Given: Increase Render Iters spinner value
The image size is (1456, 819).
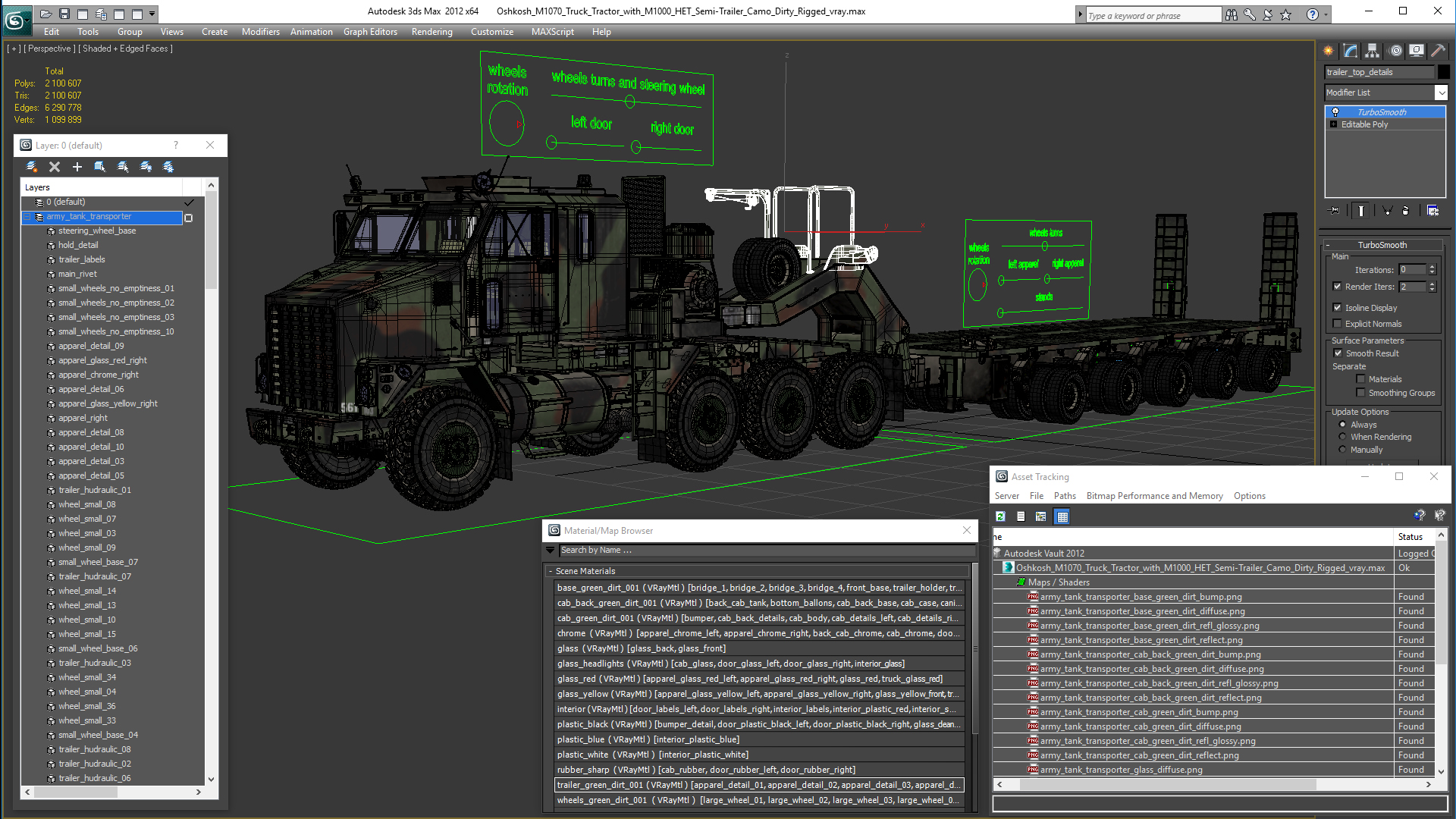Looking at the screenshot, I should pyautogui.click(x=1432, y=284).
